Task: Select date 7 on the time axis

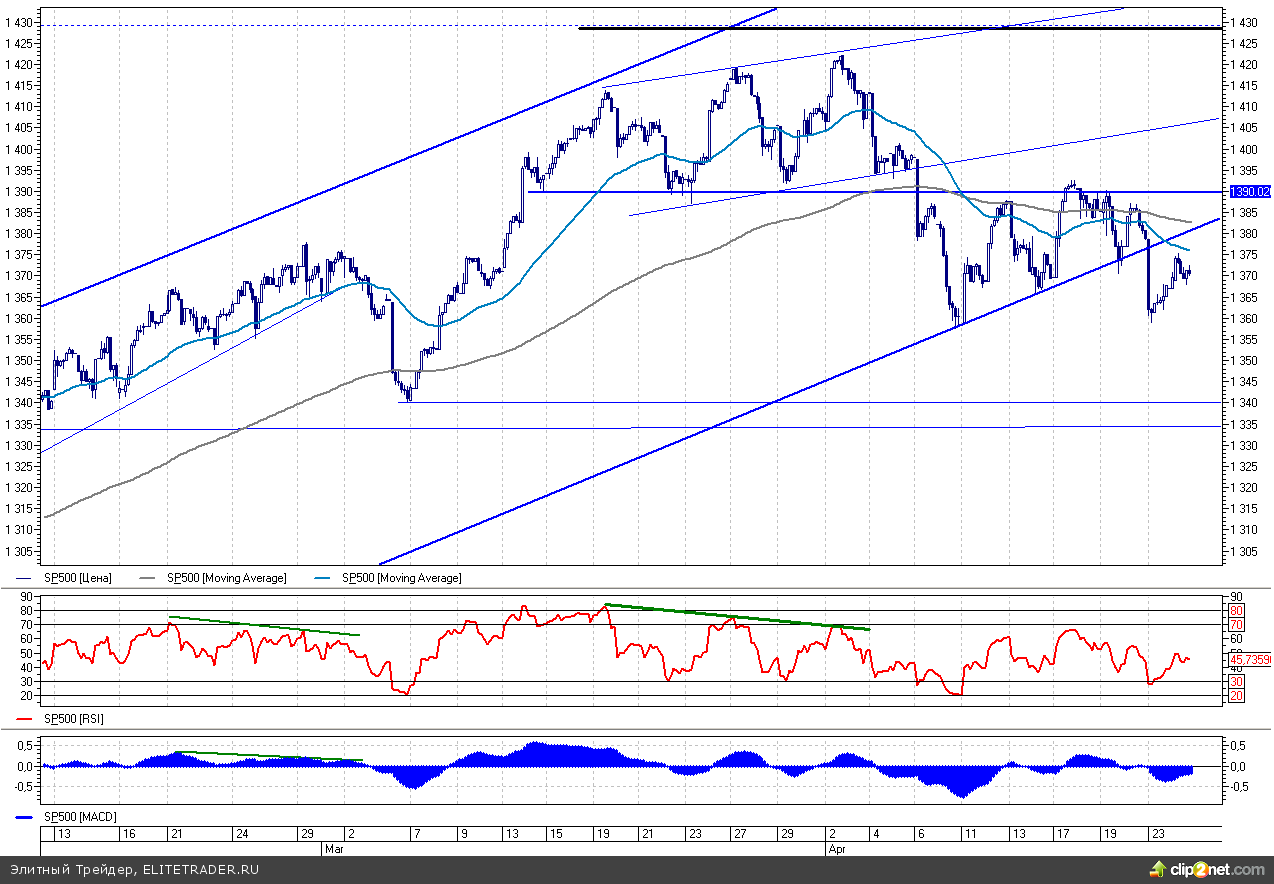Action: tap(416, 834)
